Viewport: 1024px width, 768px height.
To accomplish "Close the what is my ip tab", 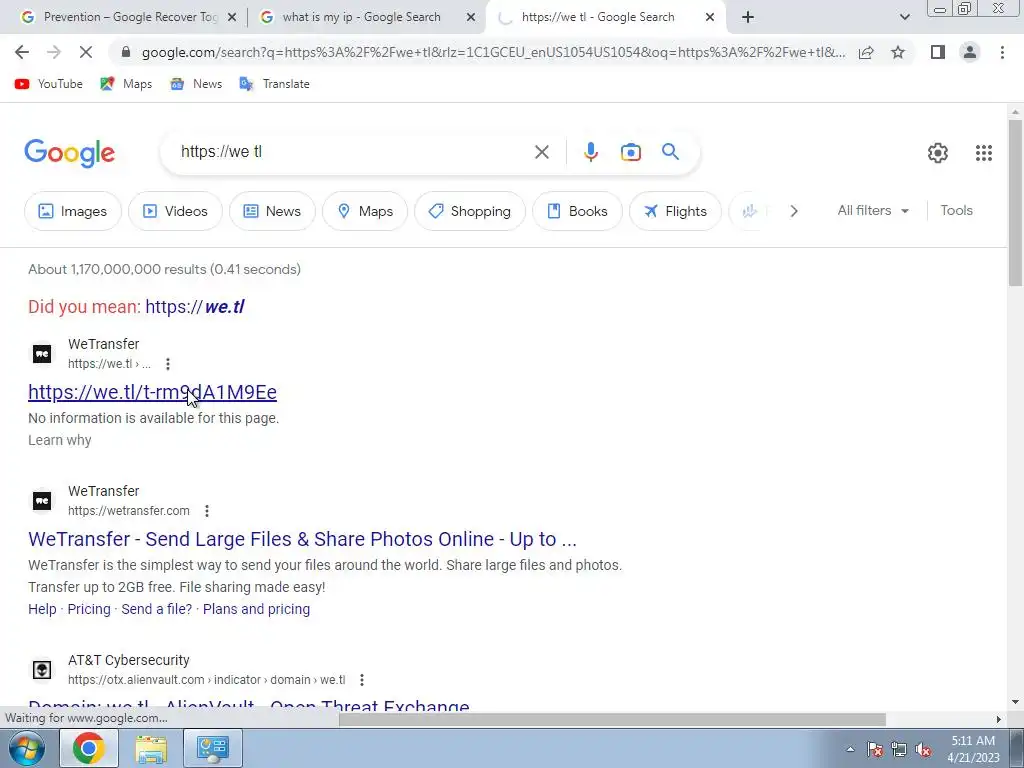I will click(471, 18).
